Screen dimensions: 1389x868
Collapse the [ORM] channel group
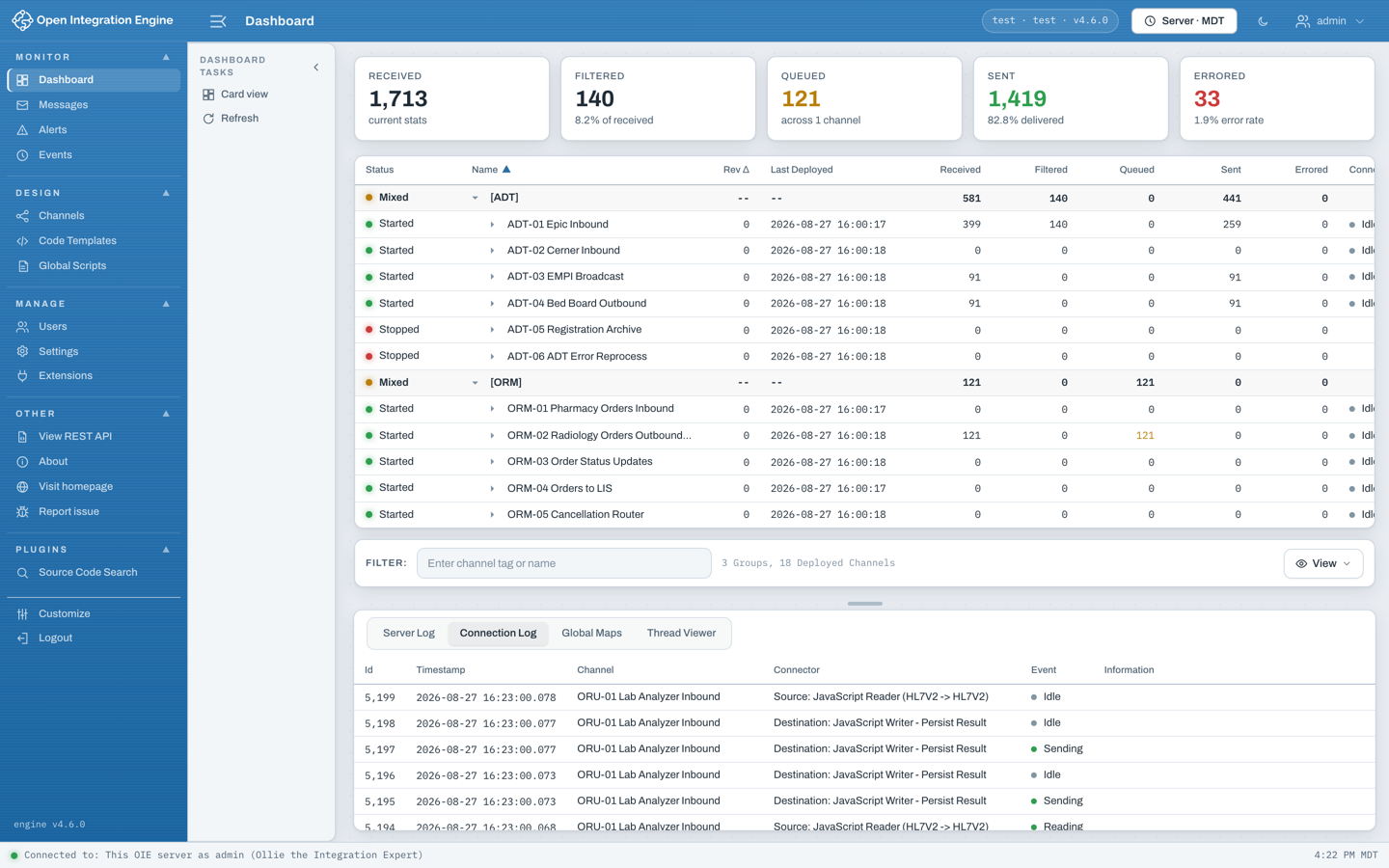[475, 383]
